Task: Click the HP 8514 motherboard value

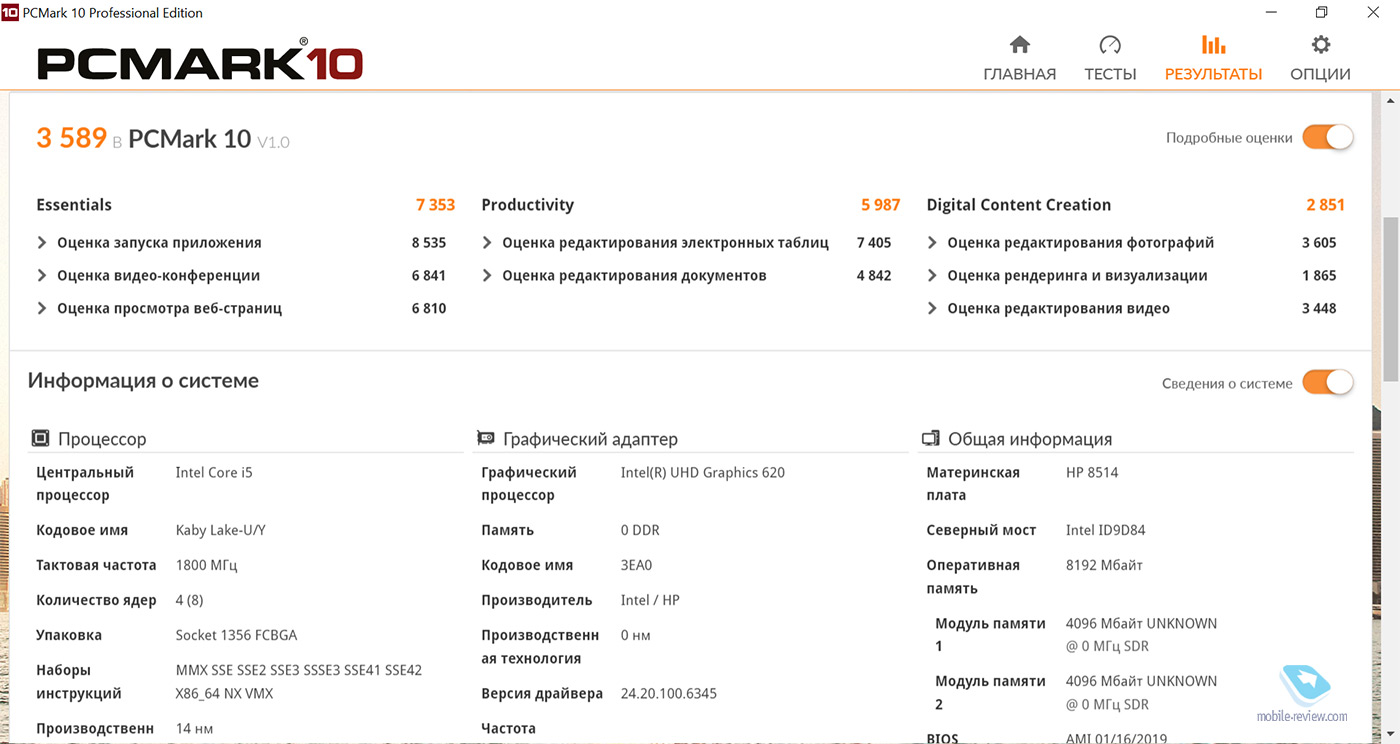Action: pos(1092,472)
